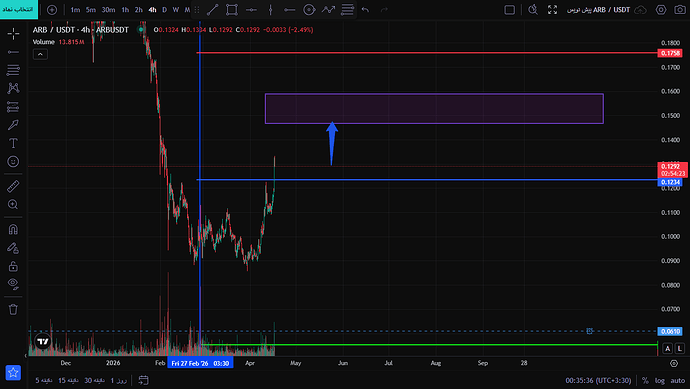The image size is (690, 389).
Task: Open the timezone menu 00:35:36 (UTC+3:30)
Action: (598, 381)
